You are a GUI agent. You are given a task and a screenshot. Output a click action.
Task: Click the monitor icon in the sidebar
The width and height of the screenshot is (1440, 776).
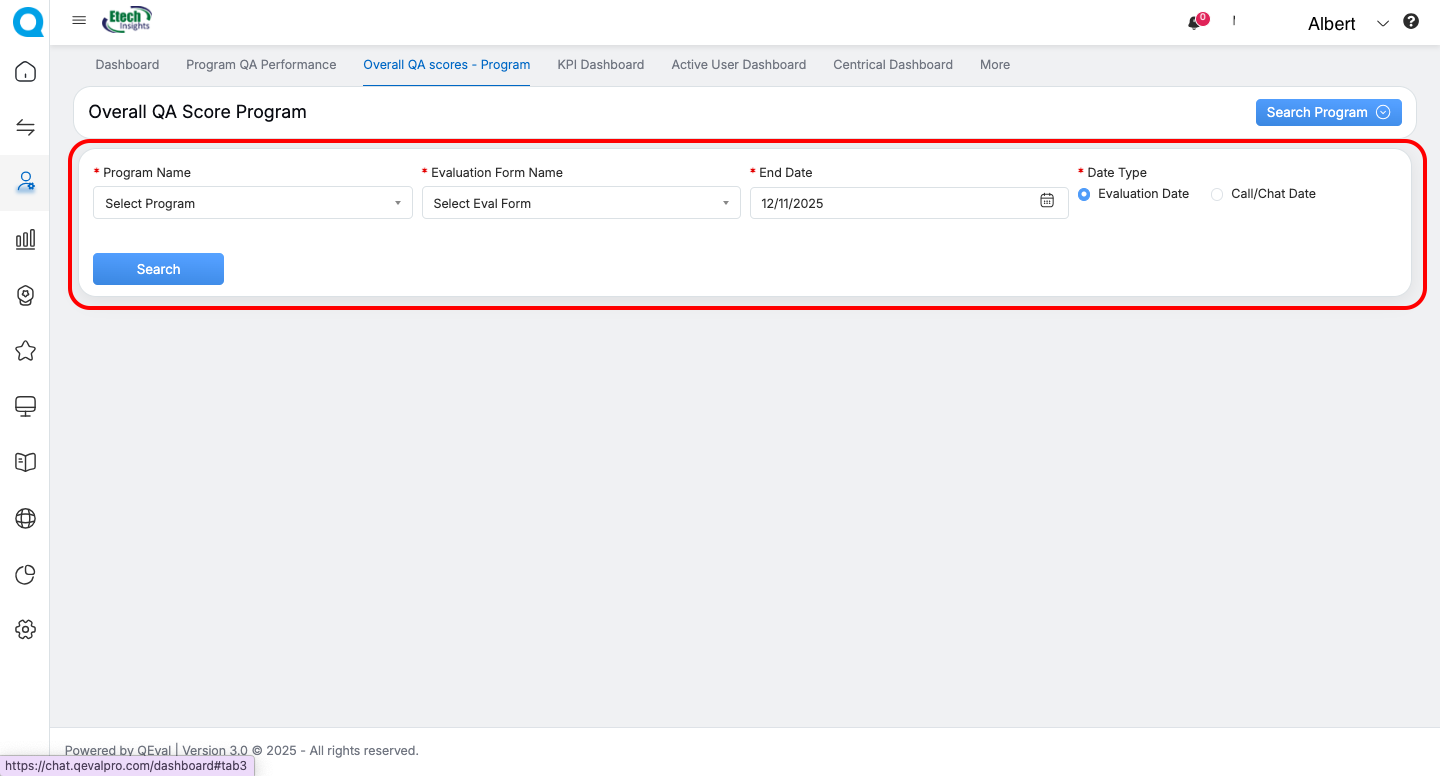[x=25, y=406]
